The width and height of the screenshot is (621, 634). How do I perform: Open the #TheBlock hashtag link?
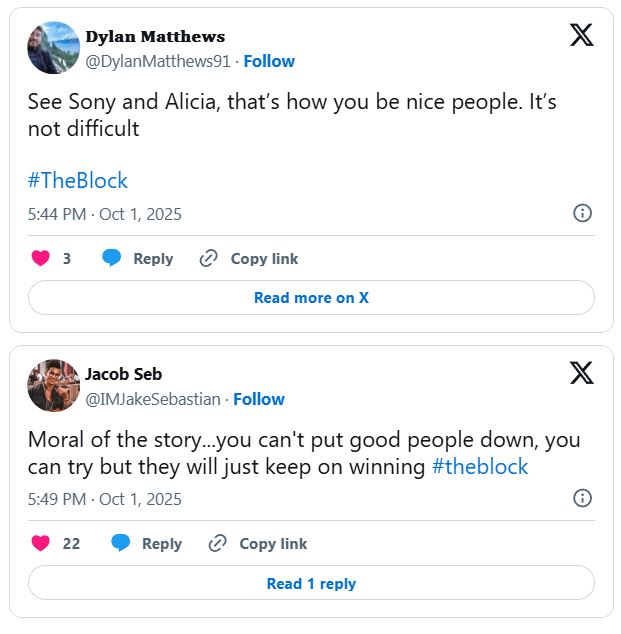tap(78, 180)
